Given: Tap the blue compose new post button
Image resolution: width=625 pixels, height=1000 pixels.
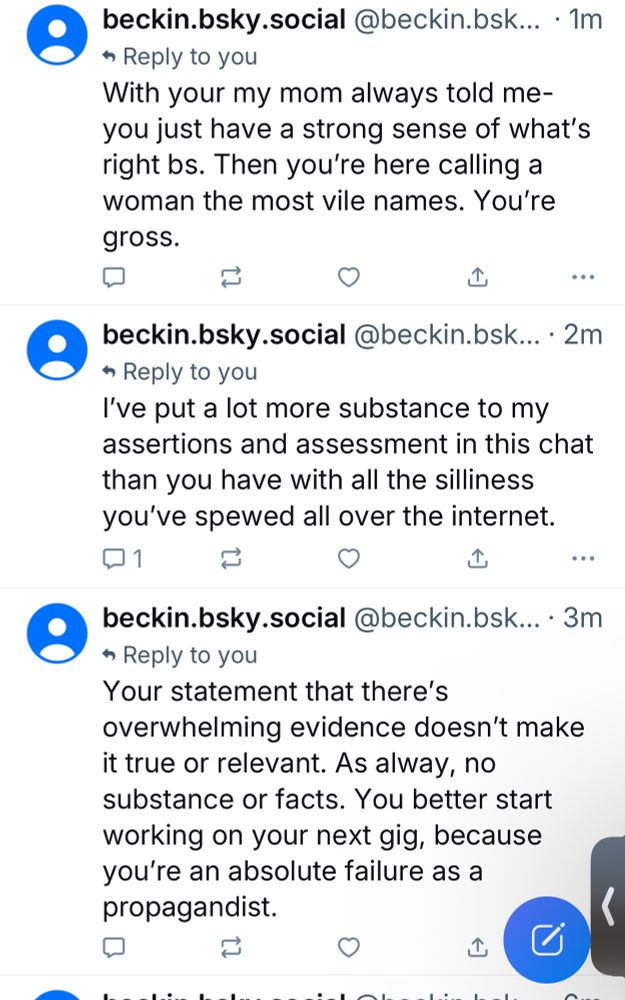Looking at the screenshot, I should [547, 938].
